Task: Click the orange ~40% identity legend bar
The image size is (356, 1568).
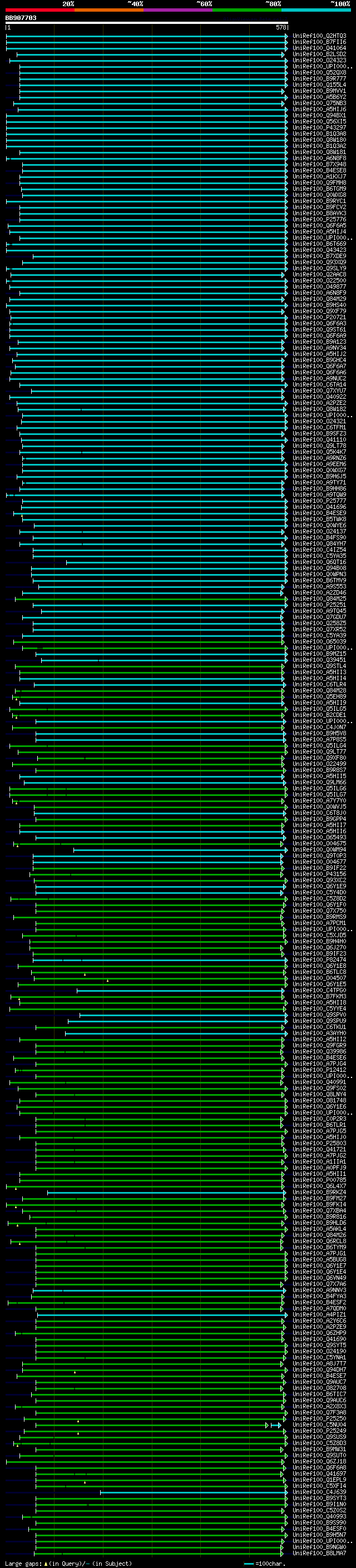Action: (x=109, y=10)
